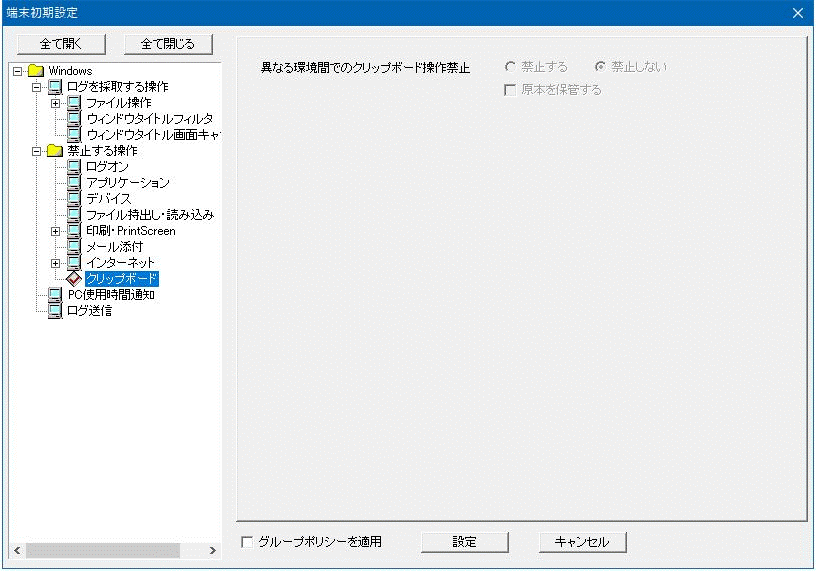Click the monitor icon beside メール添付

tap(74, 247)
